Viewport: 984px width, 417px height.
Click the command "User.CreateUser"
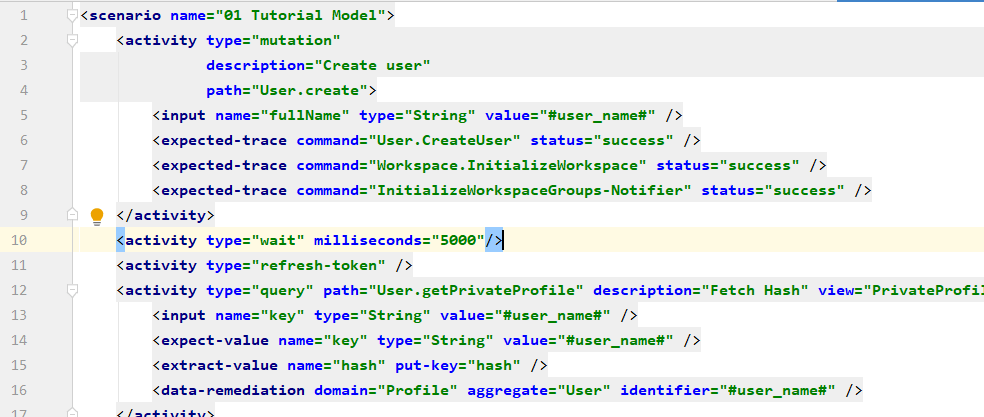pyautogui.click(x=444, y=141)
